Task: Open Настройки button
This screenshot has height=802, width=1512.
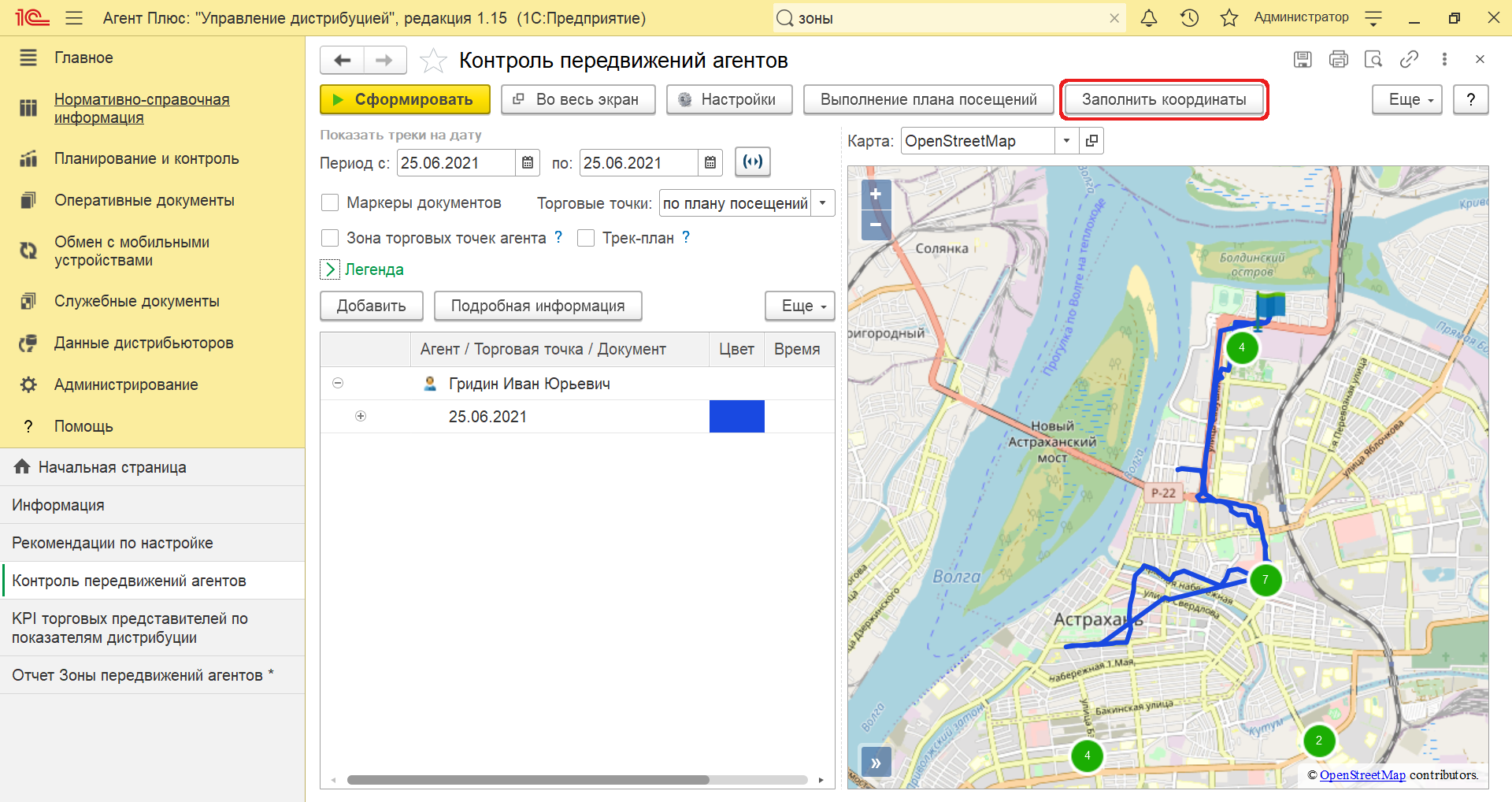Action: pyautogui.click(x=729, y=99)
